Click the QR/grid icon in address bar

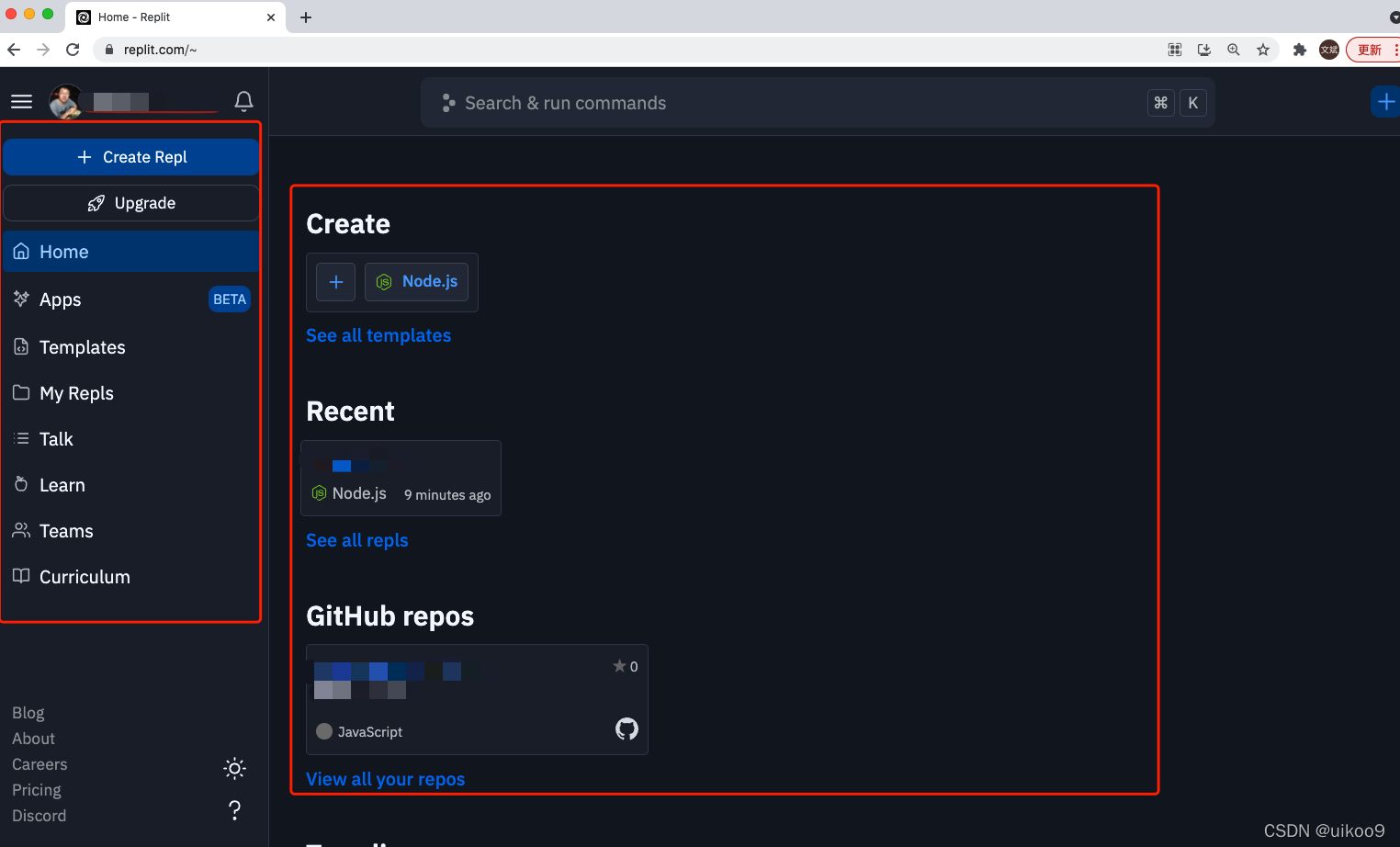point(1175,50)
